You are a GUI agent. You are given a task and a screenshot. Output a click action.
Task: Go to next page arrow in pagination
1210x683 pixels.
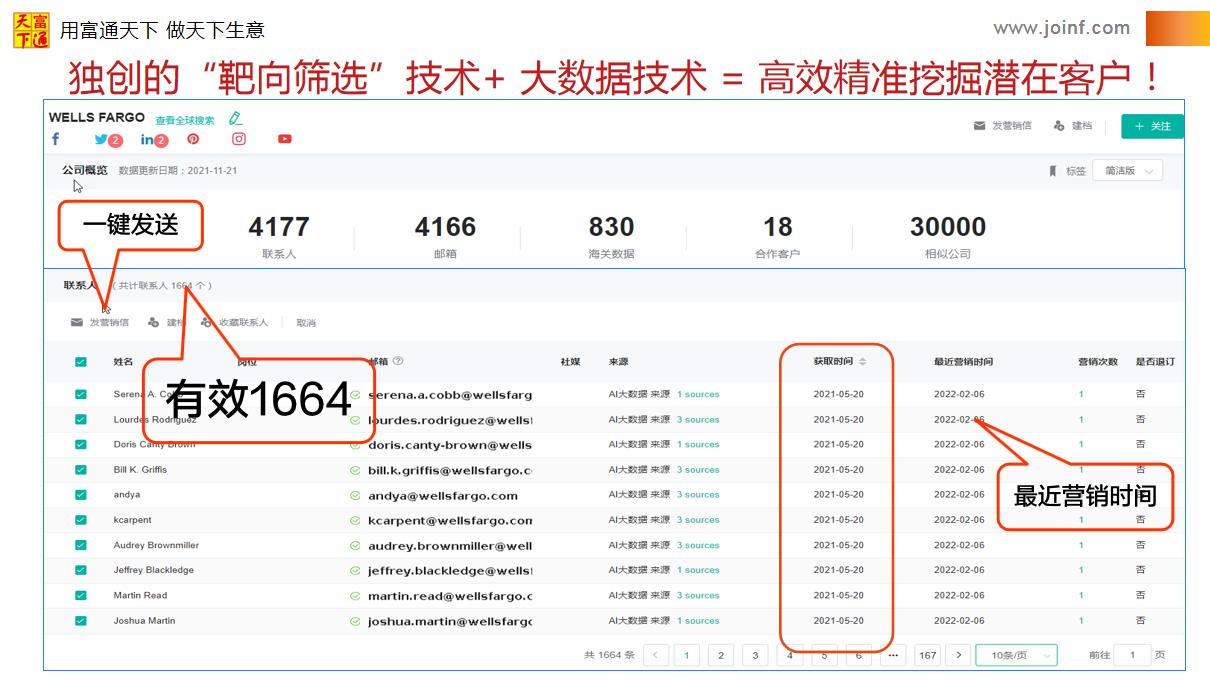coord(958,655)
